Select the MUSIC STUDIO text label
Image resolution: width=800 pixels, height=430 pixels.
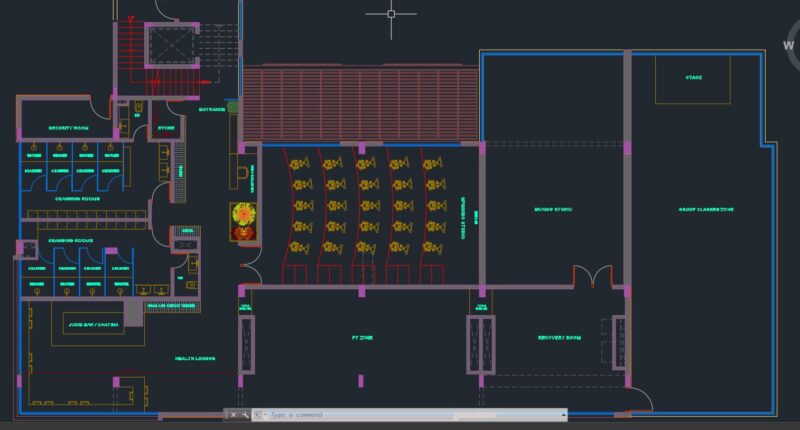pos(553,209)
